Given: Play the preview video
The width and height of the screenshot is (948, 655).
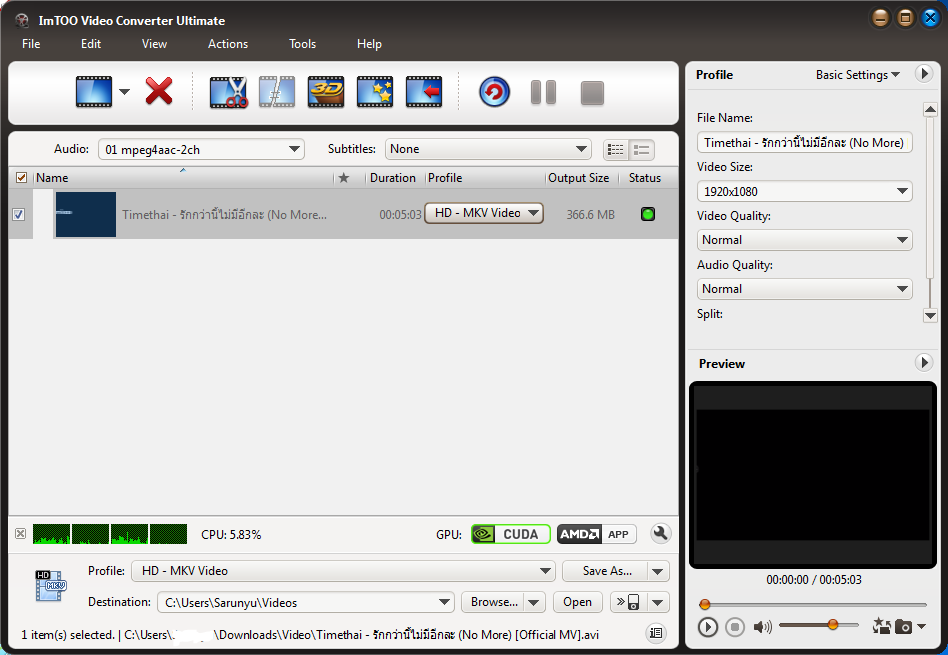Looking at the screenshot, I should [707, 627].
